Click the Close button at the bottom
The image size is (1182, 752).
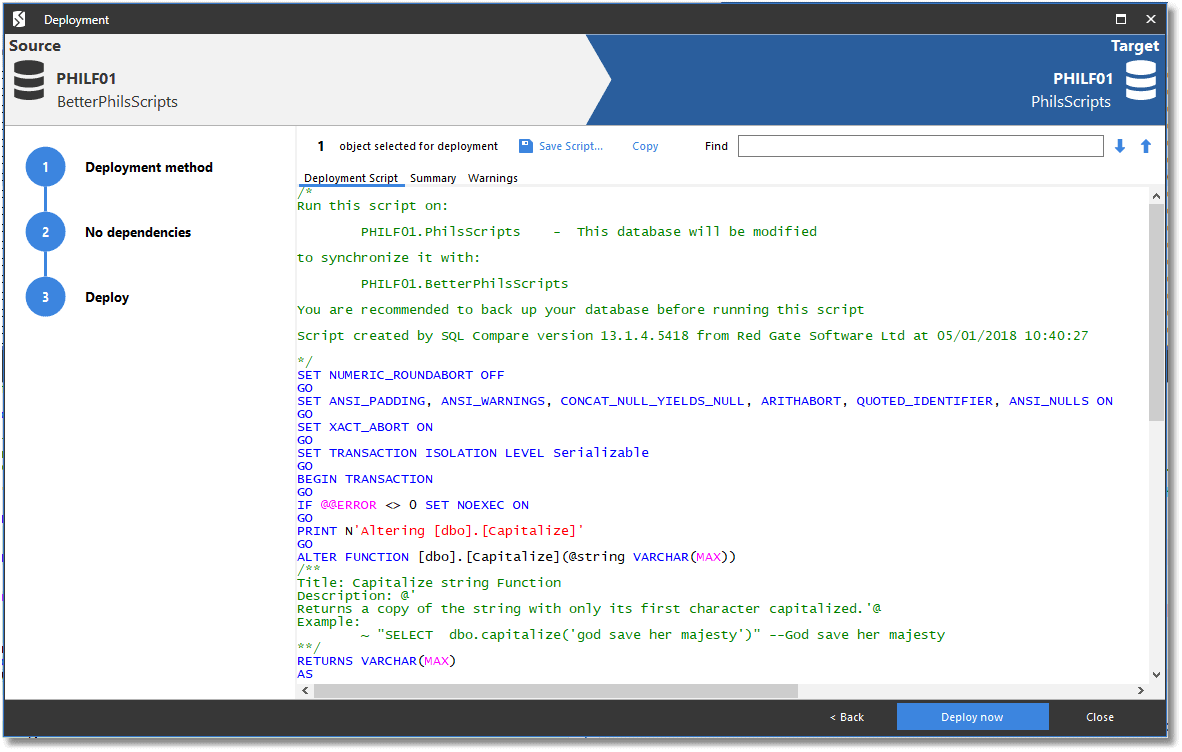click(x=1100, y=717)
